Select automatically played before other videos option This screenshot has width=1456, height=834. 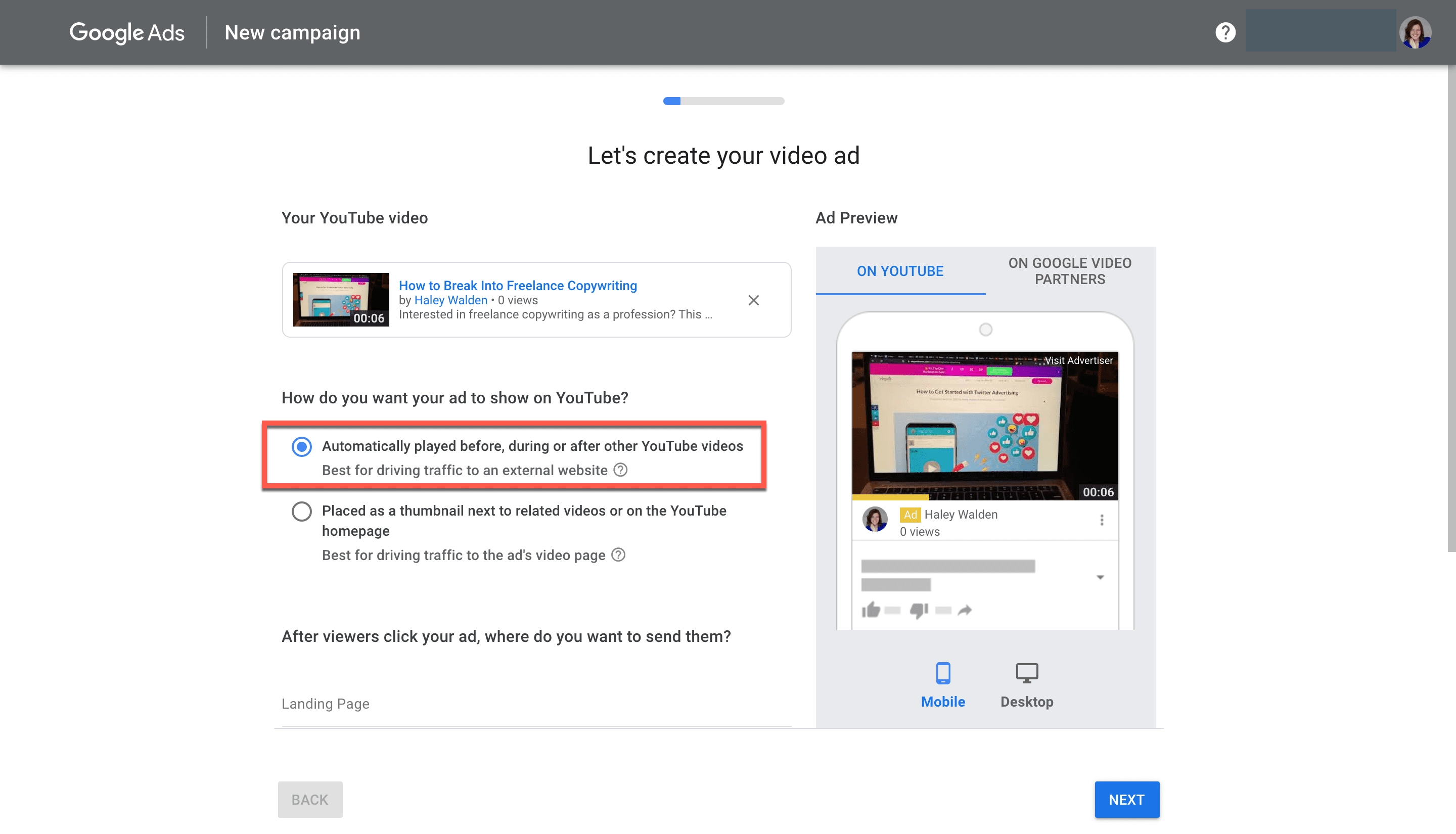point(302,447)
